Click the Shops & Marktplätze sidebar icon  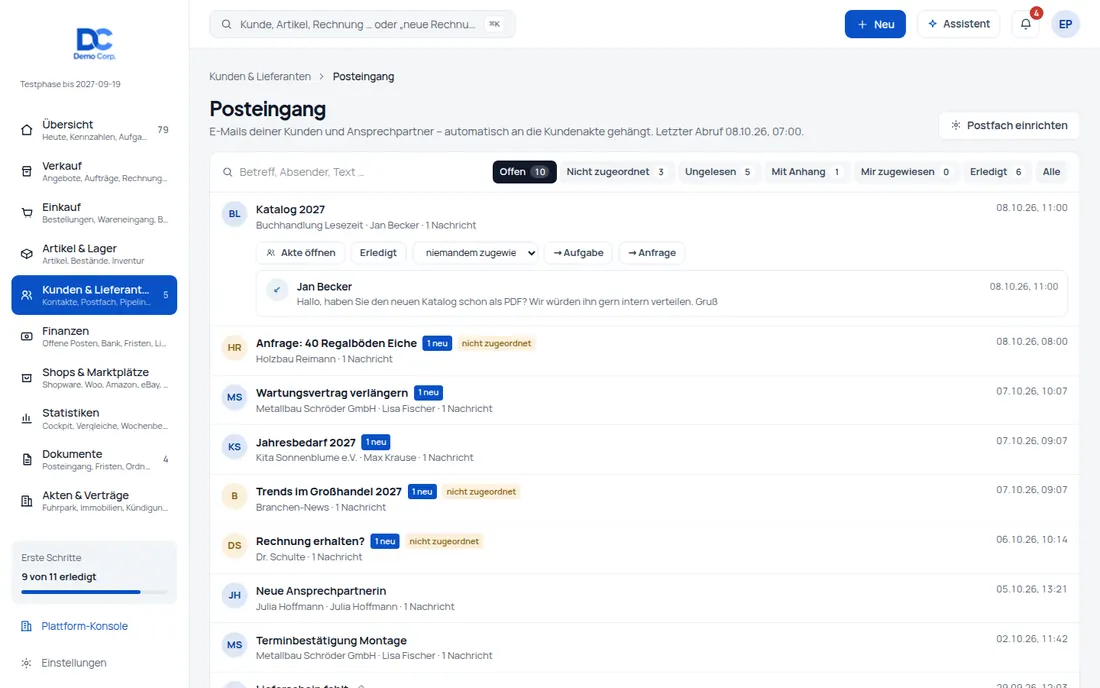(27, 378)
